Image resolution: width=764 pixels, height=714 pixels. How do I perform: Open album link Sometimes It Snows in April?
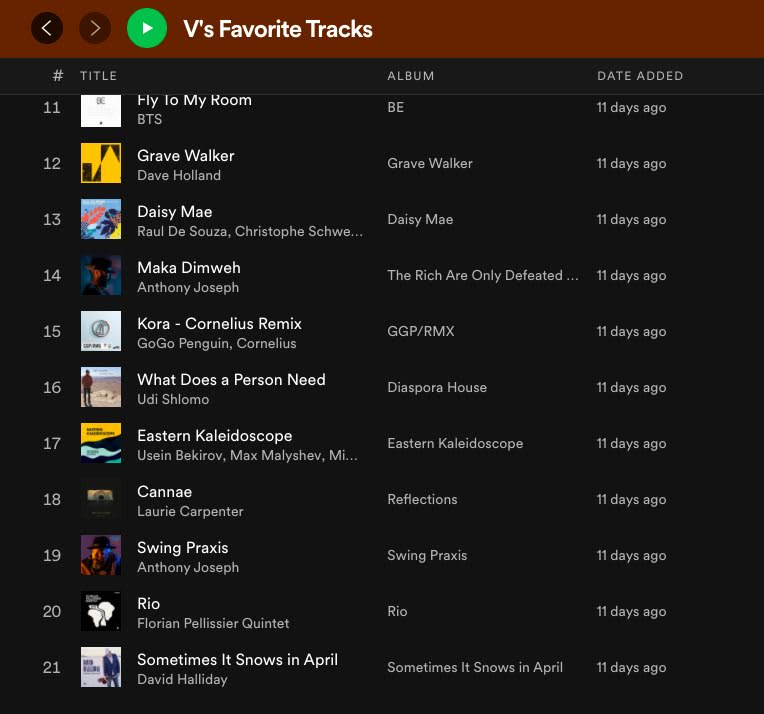[x=475, y=668]
